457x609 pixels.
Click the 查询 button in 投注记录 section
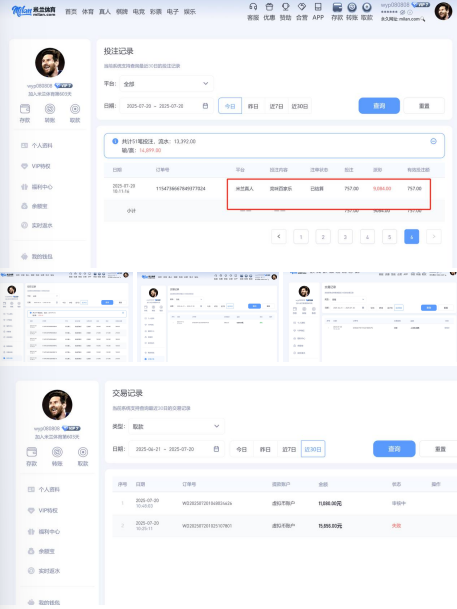click(379, 106)
